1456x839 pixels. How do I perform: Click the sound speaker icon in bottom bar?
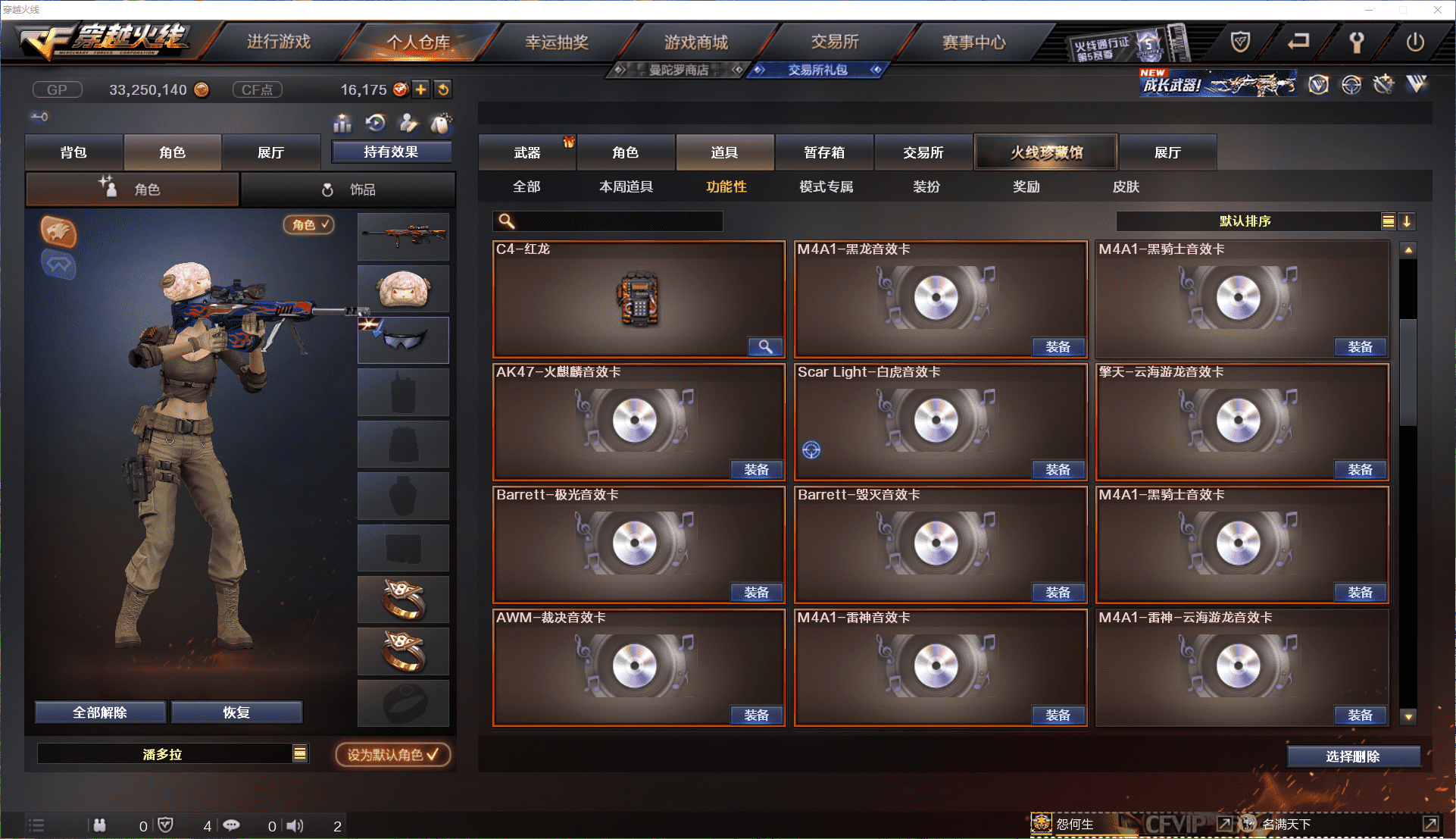click(x=295, y=825)
